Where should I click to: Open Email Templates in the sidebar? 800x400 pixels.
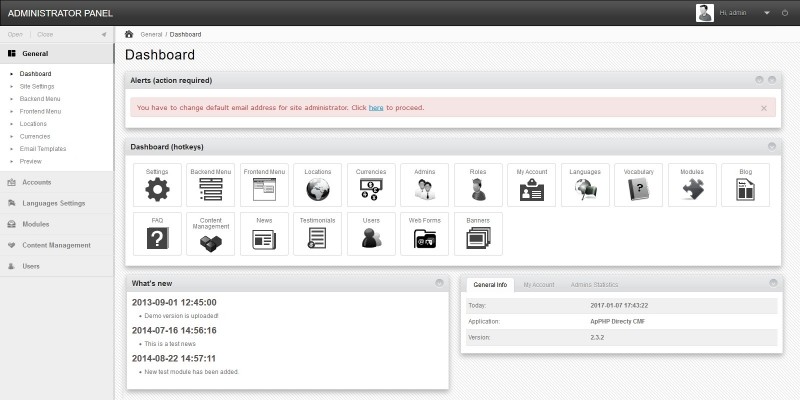43,148
